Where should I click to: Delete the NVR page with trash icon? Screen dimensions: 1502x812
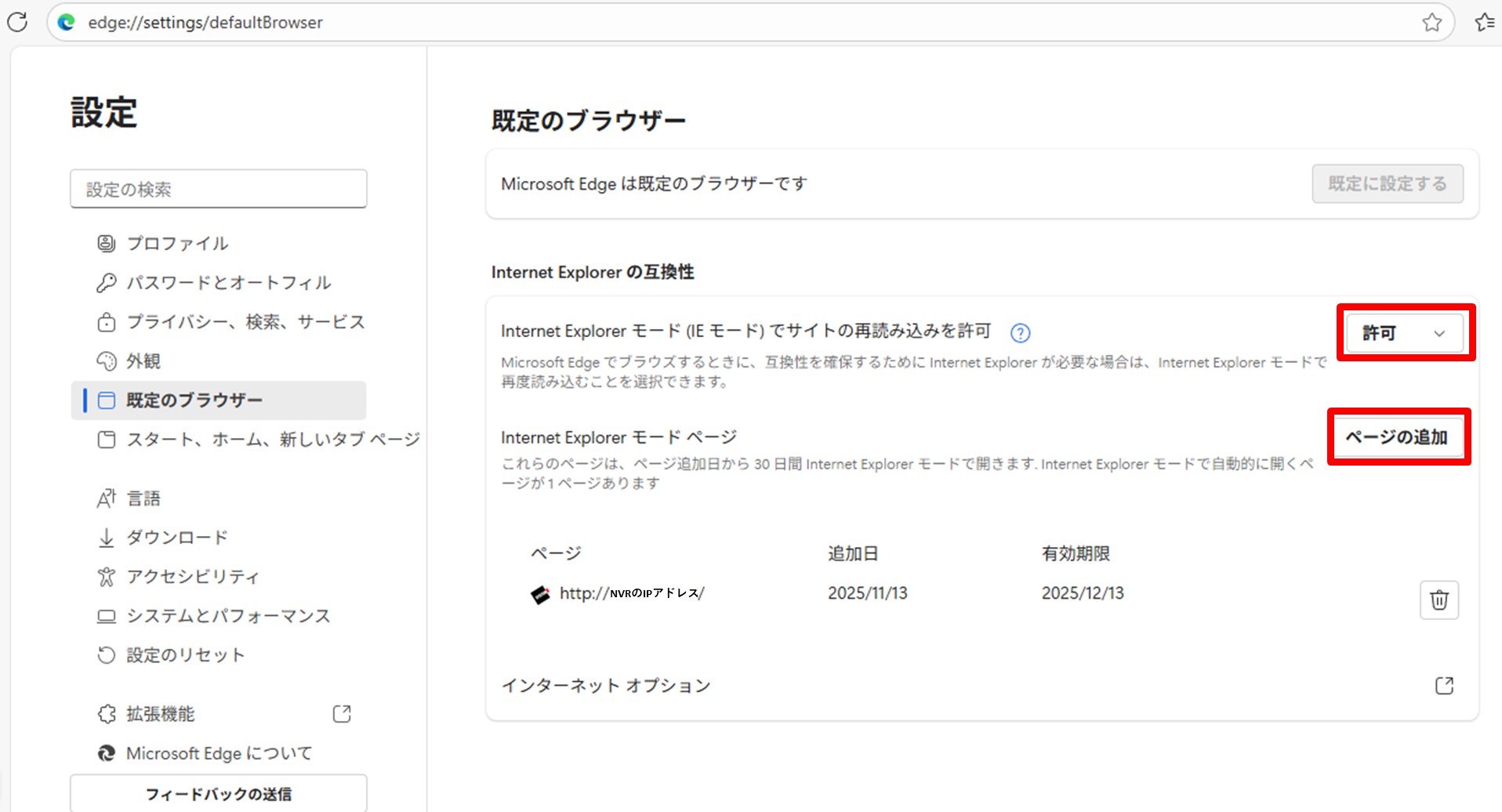click(1439, 600)
